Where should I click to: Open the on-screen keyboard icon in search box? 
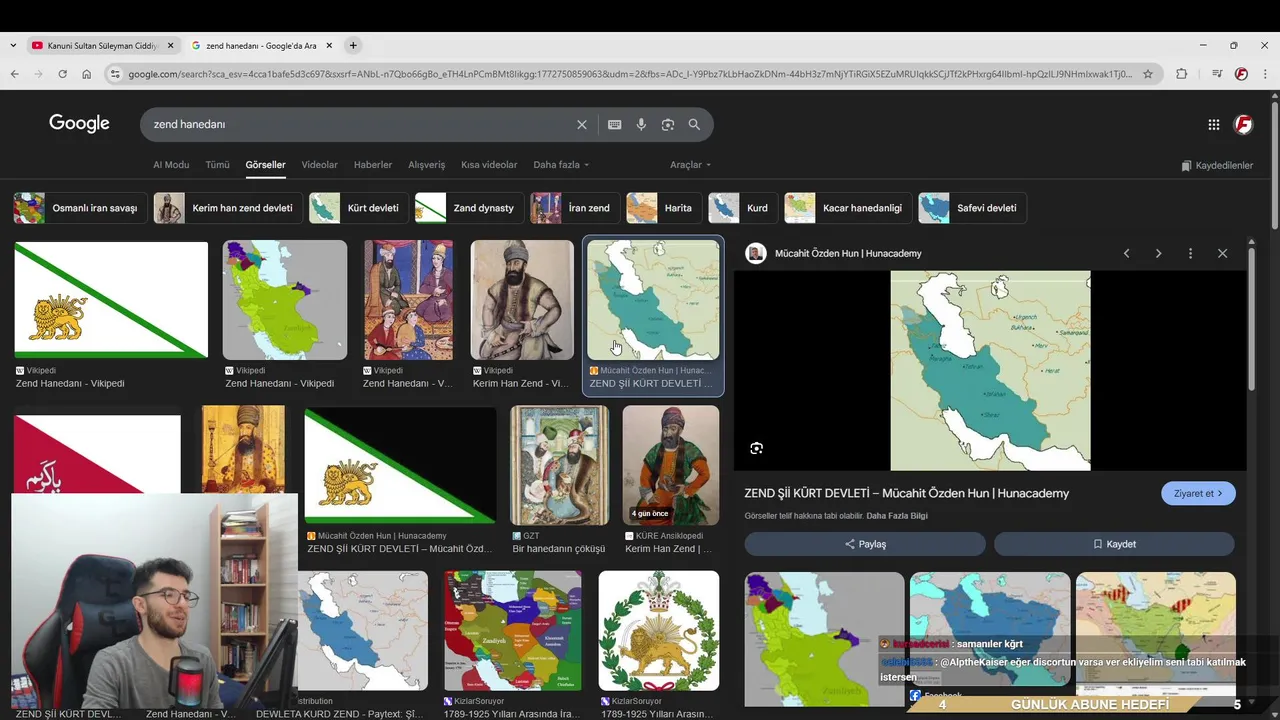click(x=614, y=125)
